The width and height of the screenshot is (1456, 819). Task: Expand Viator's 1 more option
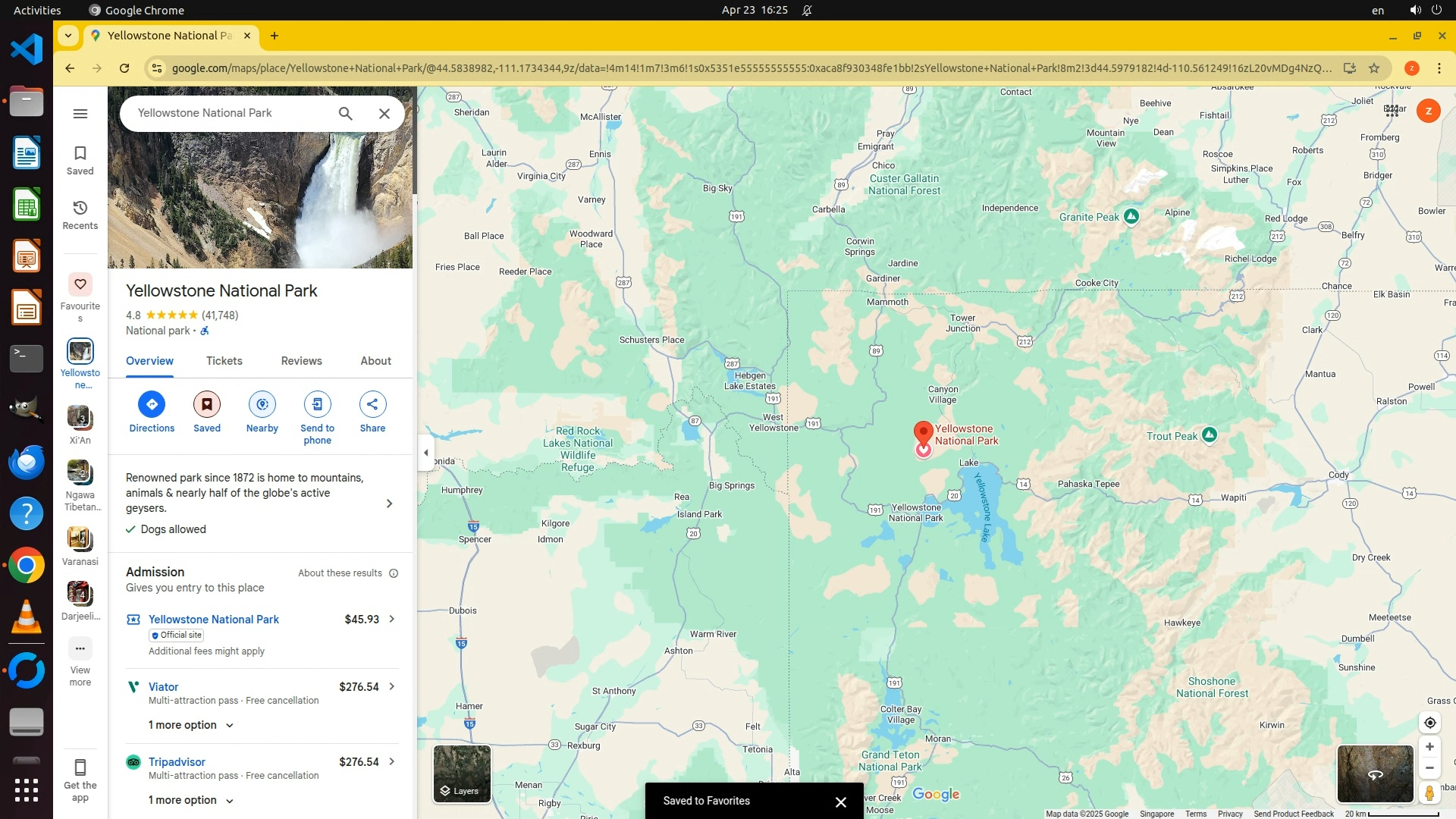[190, 725]
